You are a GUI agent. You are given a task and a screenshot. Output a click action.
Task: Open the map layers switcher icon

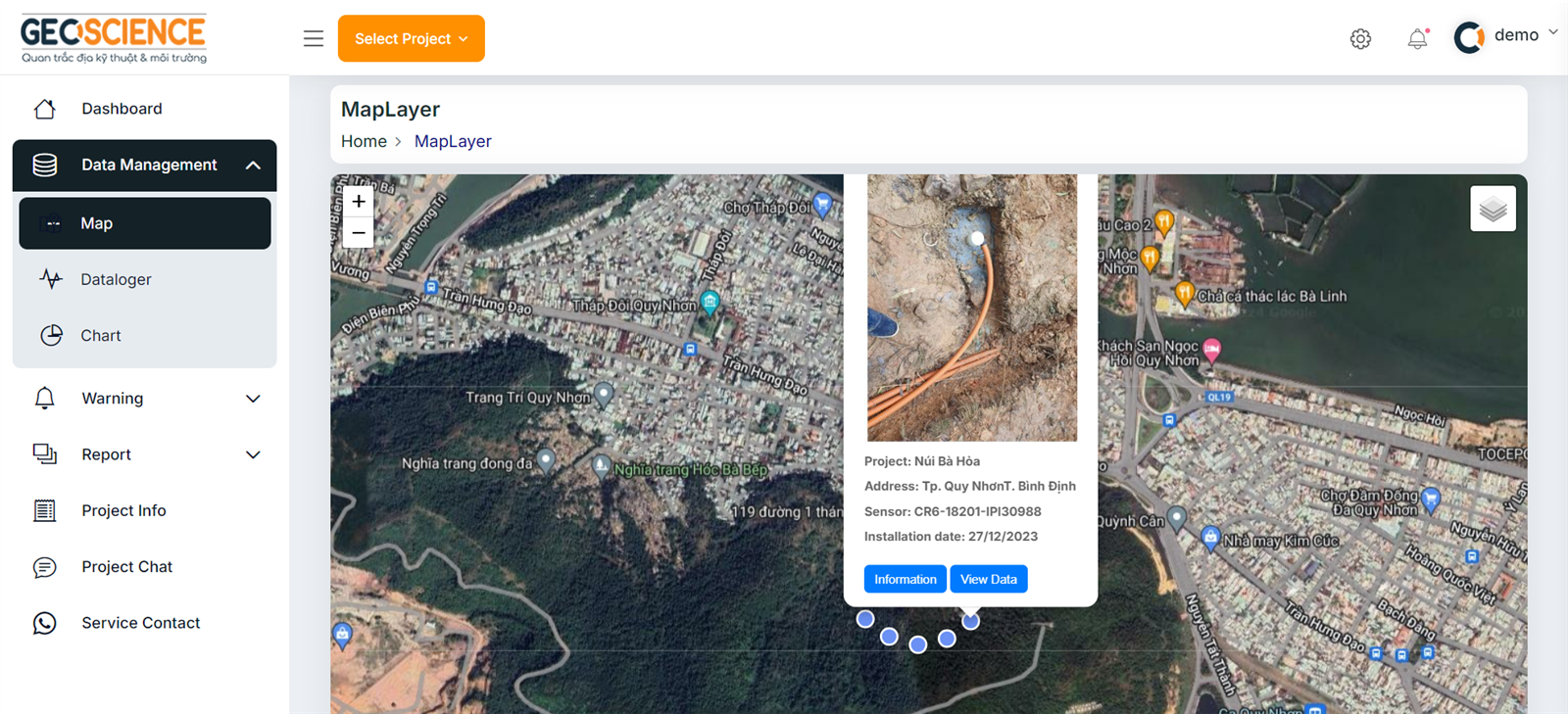coord(1493,209)
